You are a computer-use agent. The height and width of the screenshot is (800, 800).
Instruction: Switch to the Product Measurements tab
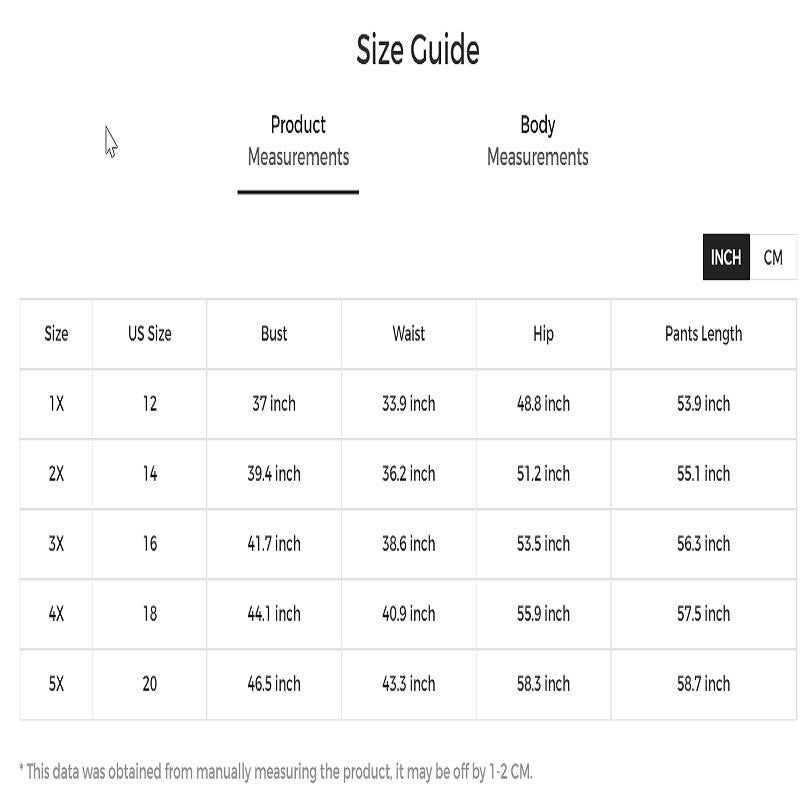pyautogui.click(x=298, y=141)
